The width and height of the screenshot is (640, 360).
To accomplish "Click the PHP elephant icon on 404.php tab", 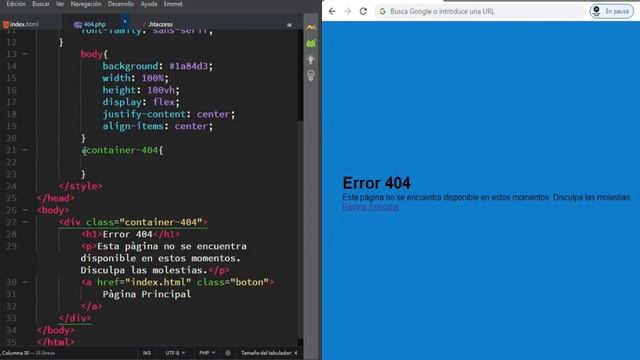I will coord(78,24).
